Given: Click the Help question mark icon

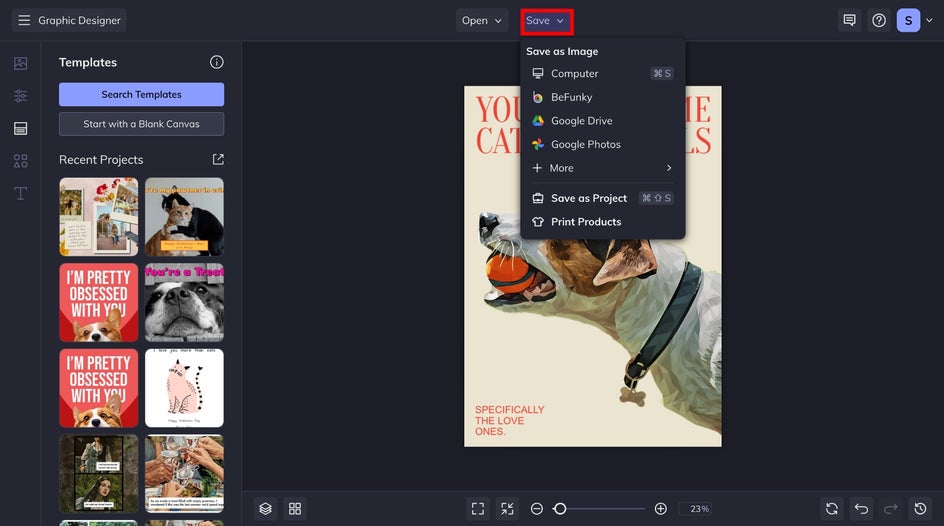Looking at the screenshot, I should click(878, 20).
